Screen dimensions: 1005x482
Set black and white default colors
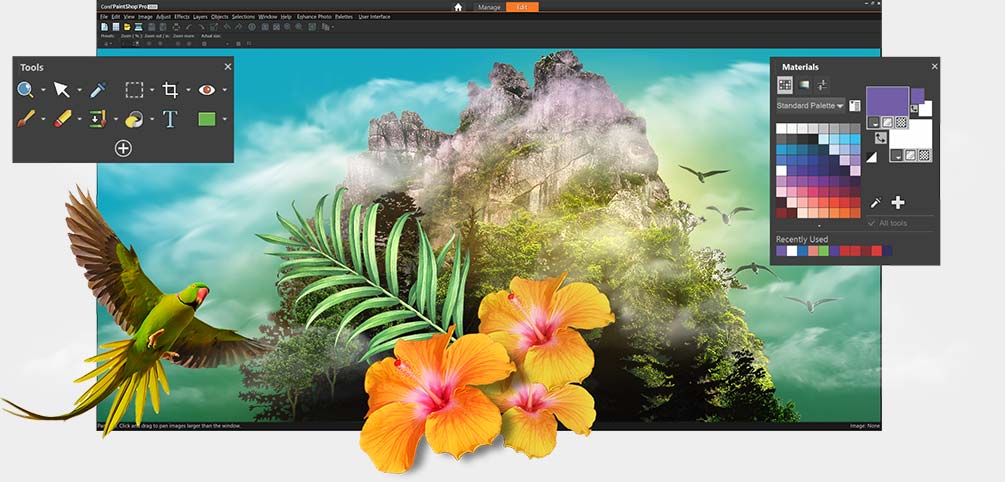point(871,157)
